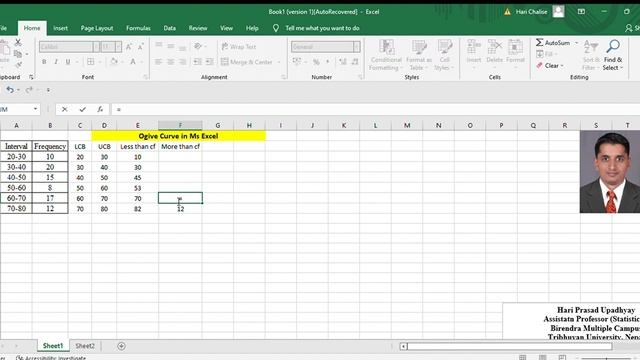Open Find & Select menu
The width and height of the screenshot is (640, 360).
pos(613,55)
